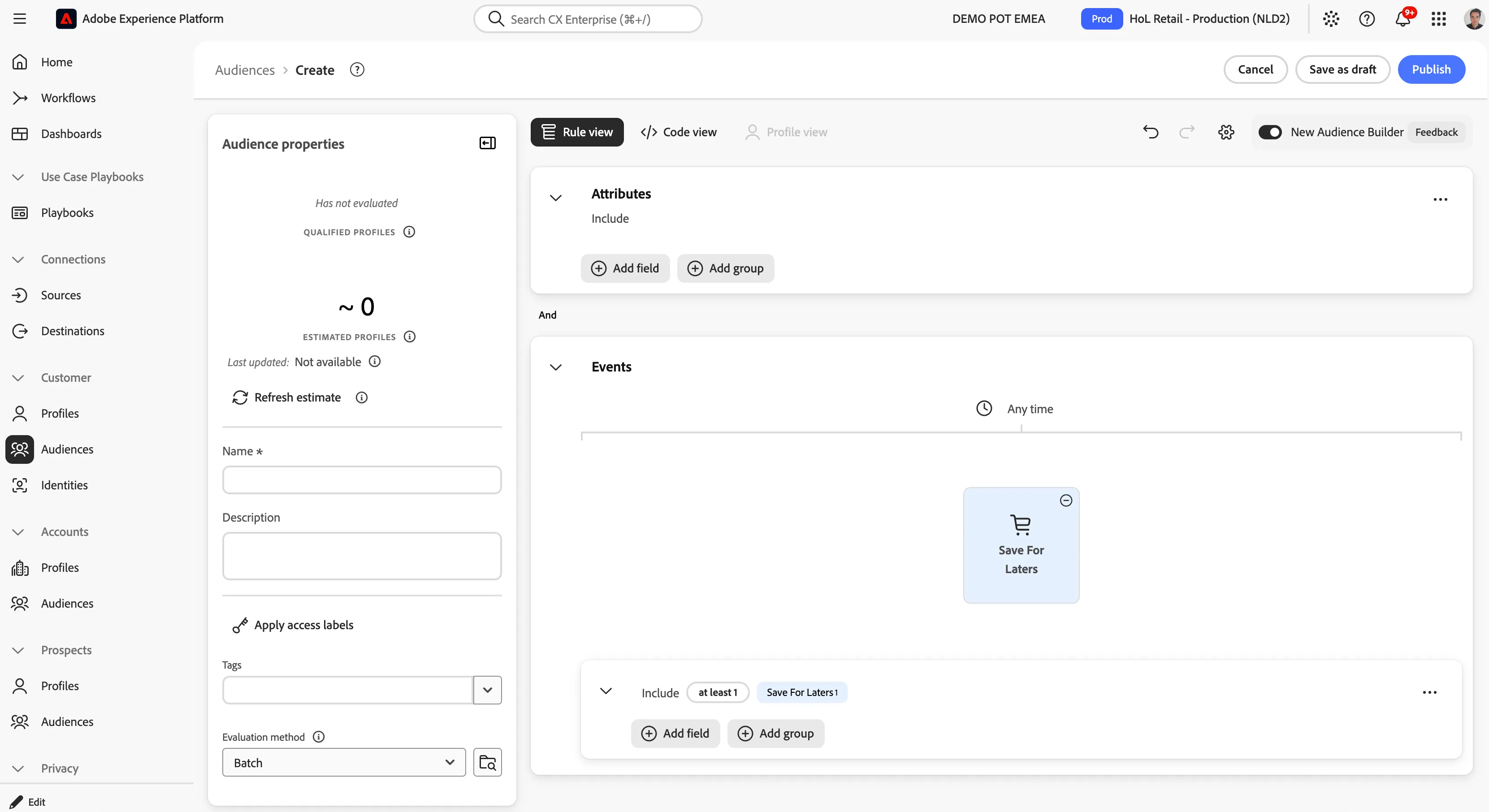
Task: Open the Evaluation method Batch dropdown
Action: 344,762
